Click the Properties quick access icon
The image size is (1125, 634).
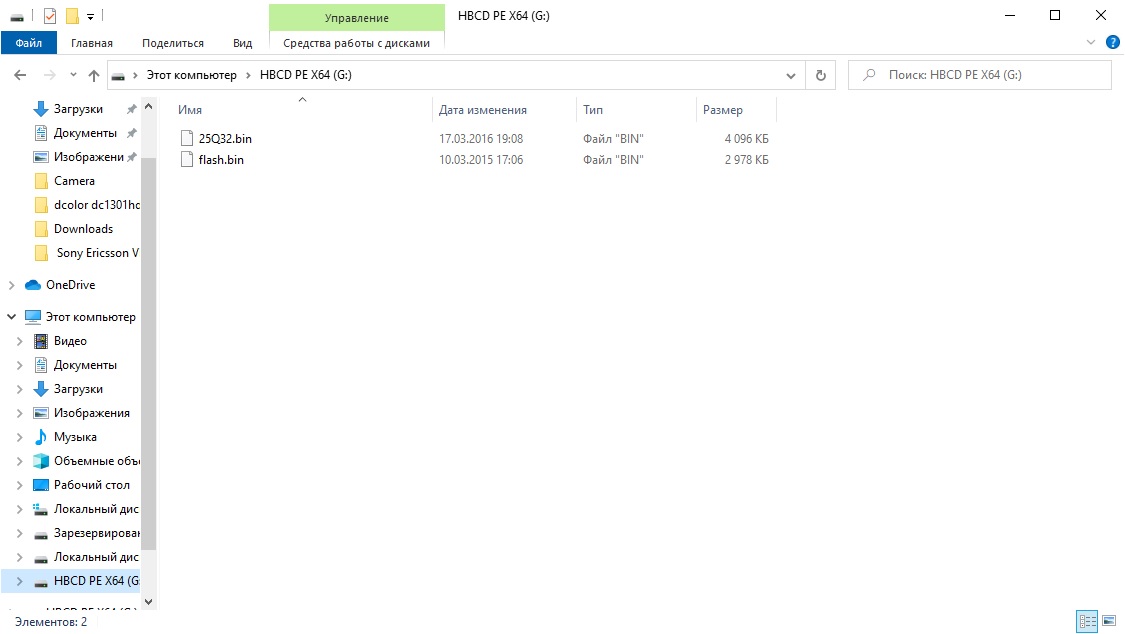click(50, 16)
